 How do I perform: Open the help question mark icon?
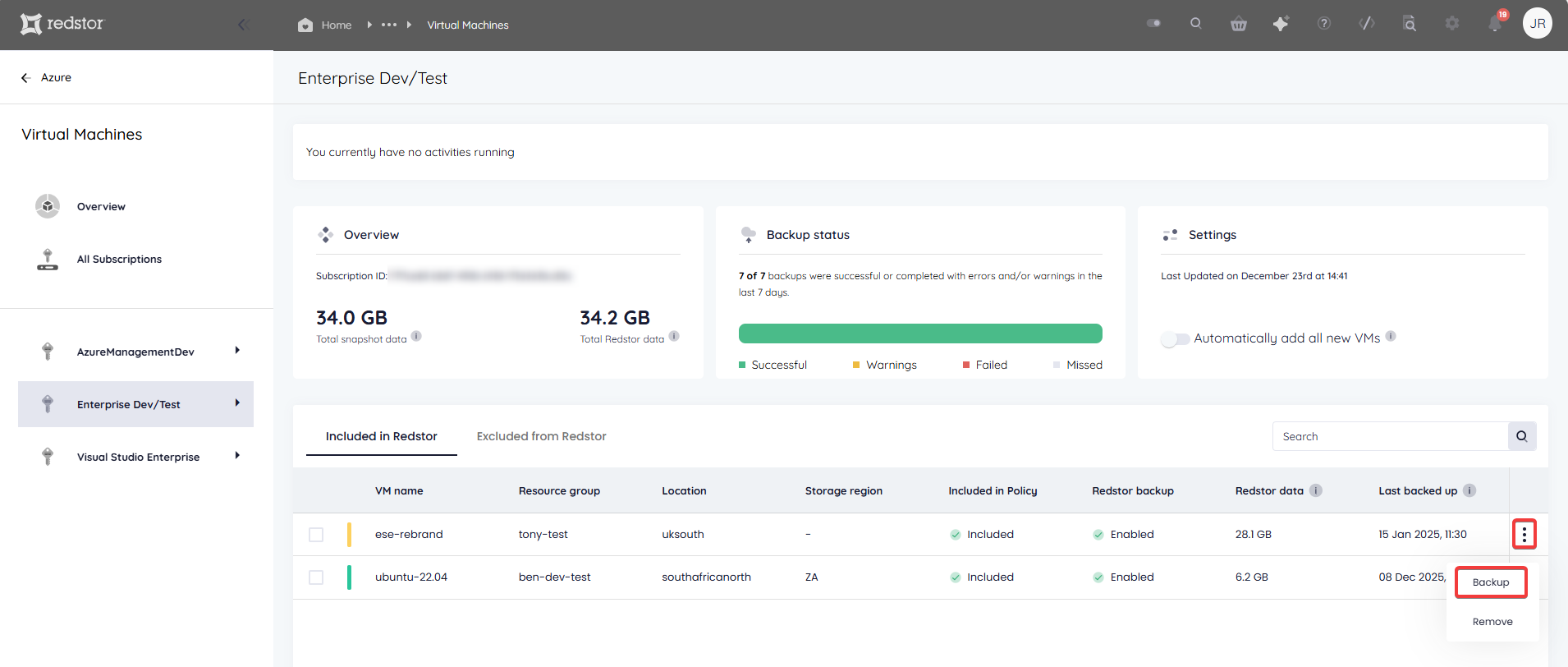click(x=1324, y=24)
